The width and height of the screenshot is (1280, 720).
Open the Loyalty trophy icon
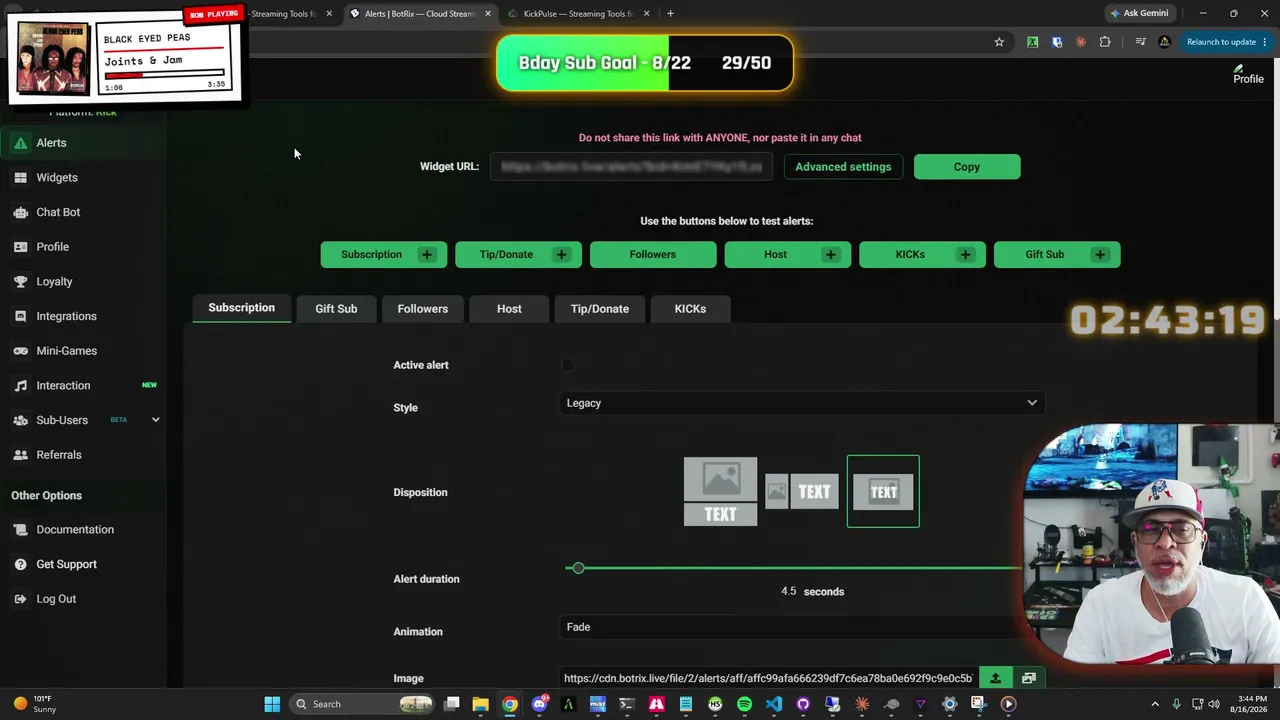click(x=20, y=282)
